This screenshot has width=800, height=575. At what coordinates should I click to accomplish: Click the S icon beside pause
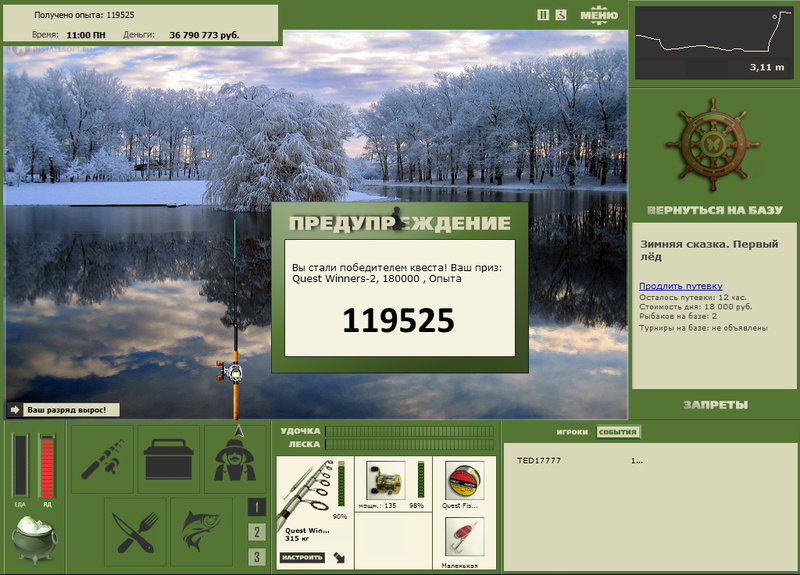pyautogui.click(x=561, y=15)
